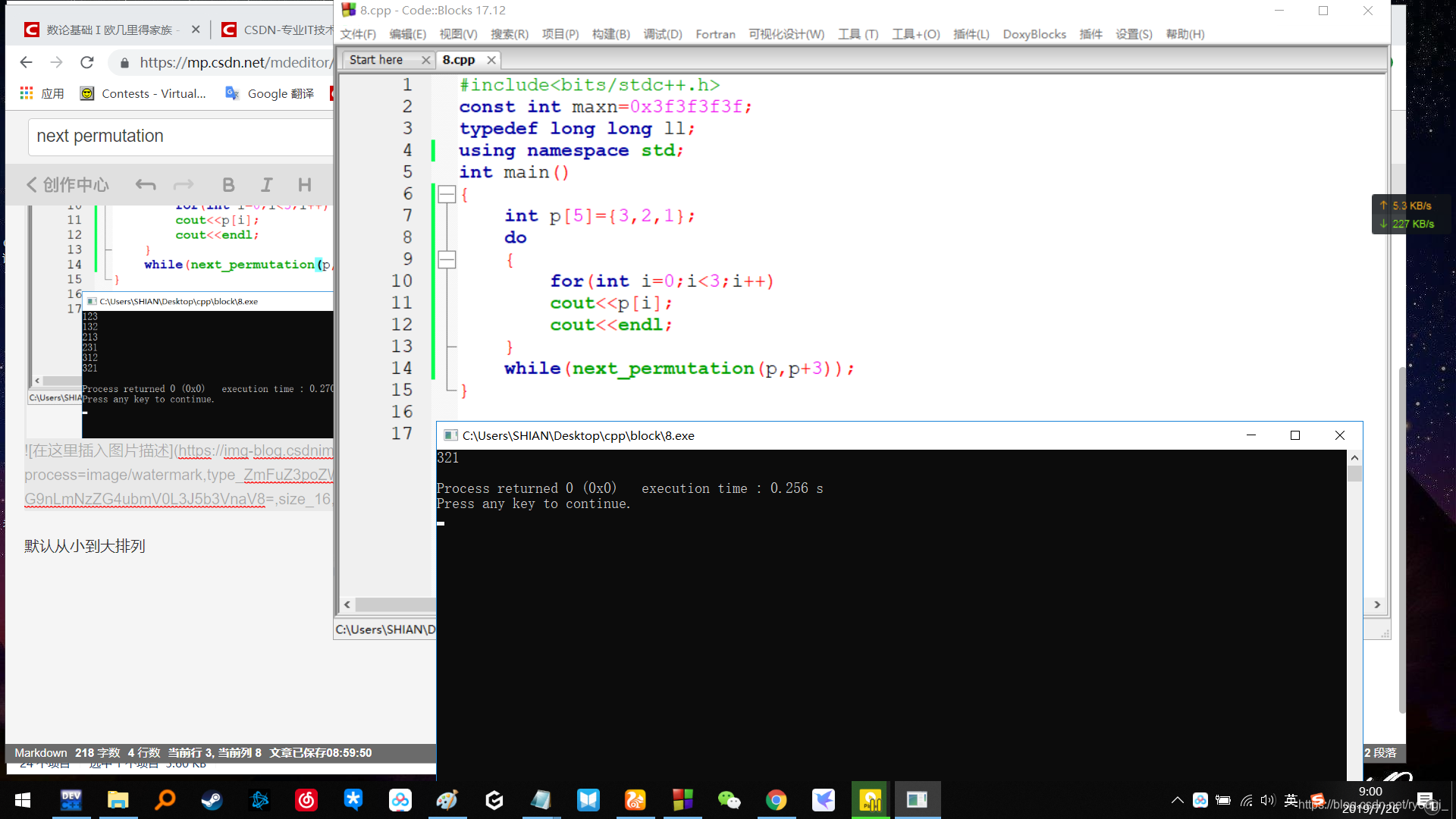Open Google Chrome from taskbar
The height and width of the screenshot is (819, 1456).
[x=776, y=800]
